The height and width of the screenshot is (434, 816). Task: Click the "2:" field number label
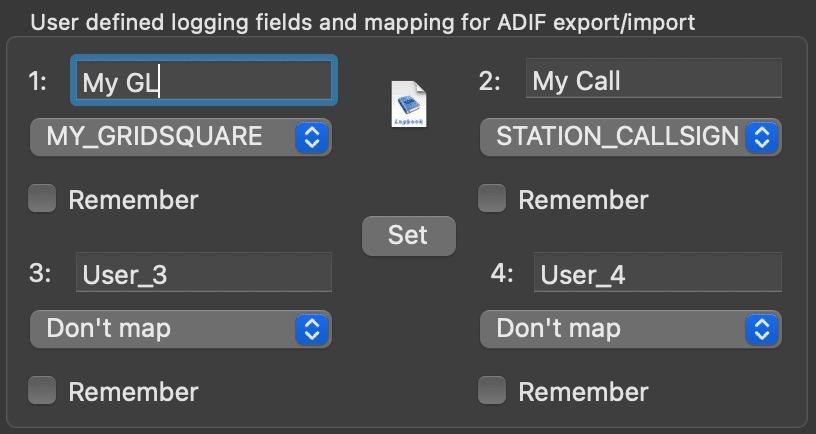click(x=490, y=82)
